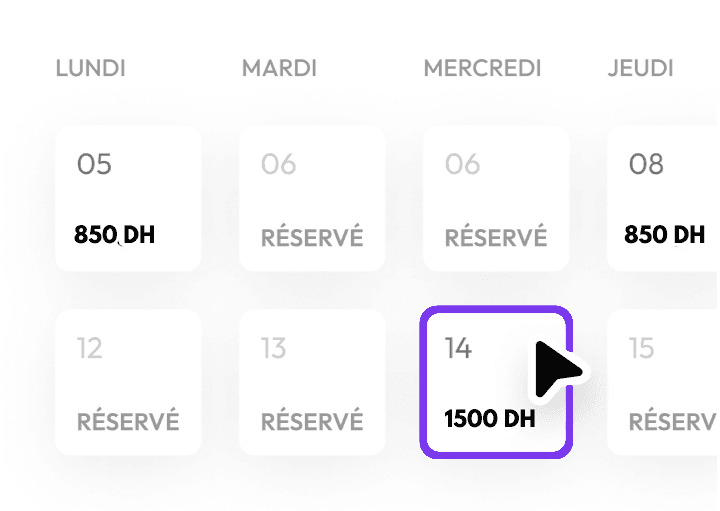Click the LUNDI column header

(x=90, y=69)
